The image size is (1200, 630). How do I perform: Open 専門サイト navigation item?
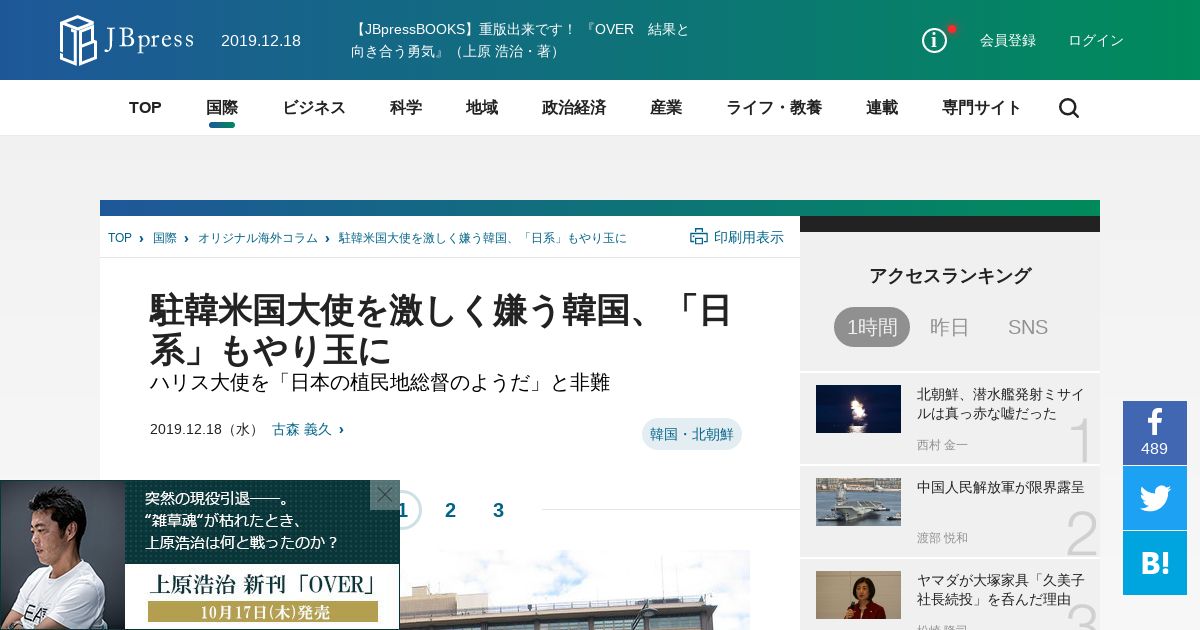[982, 108]
